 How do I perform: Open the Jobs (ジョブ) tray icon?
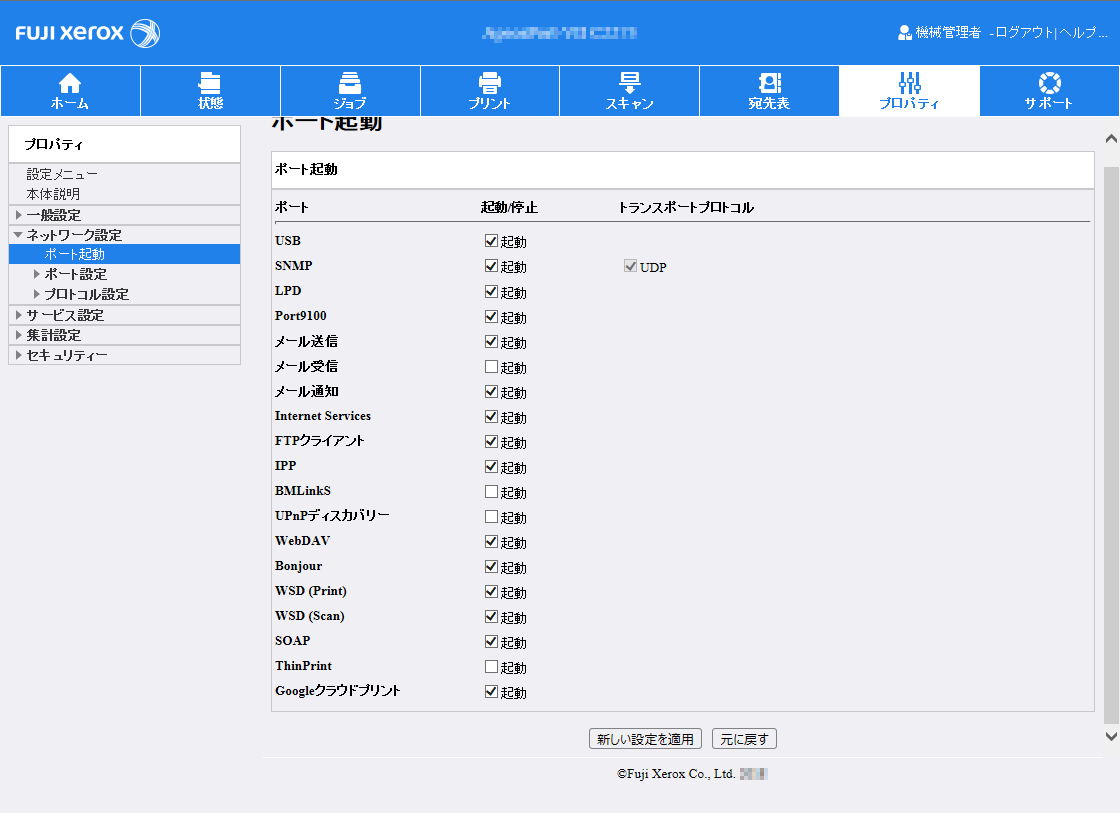350,83
